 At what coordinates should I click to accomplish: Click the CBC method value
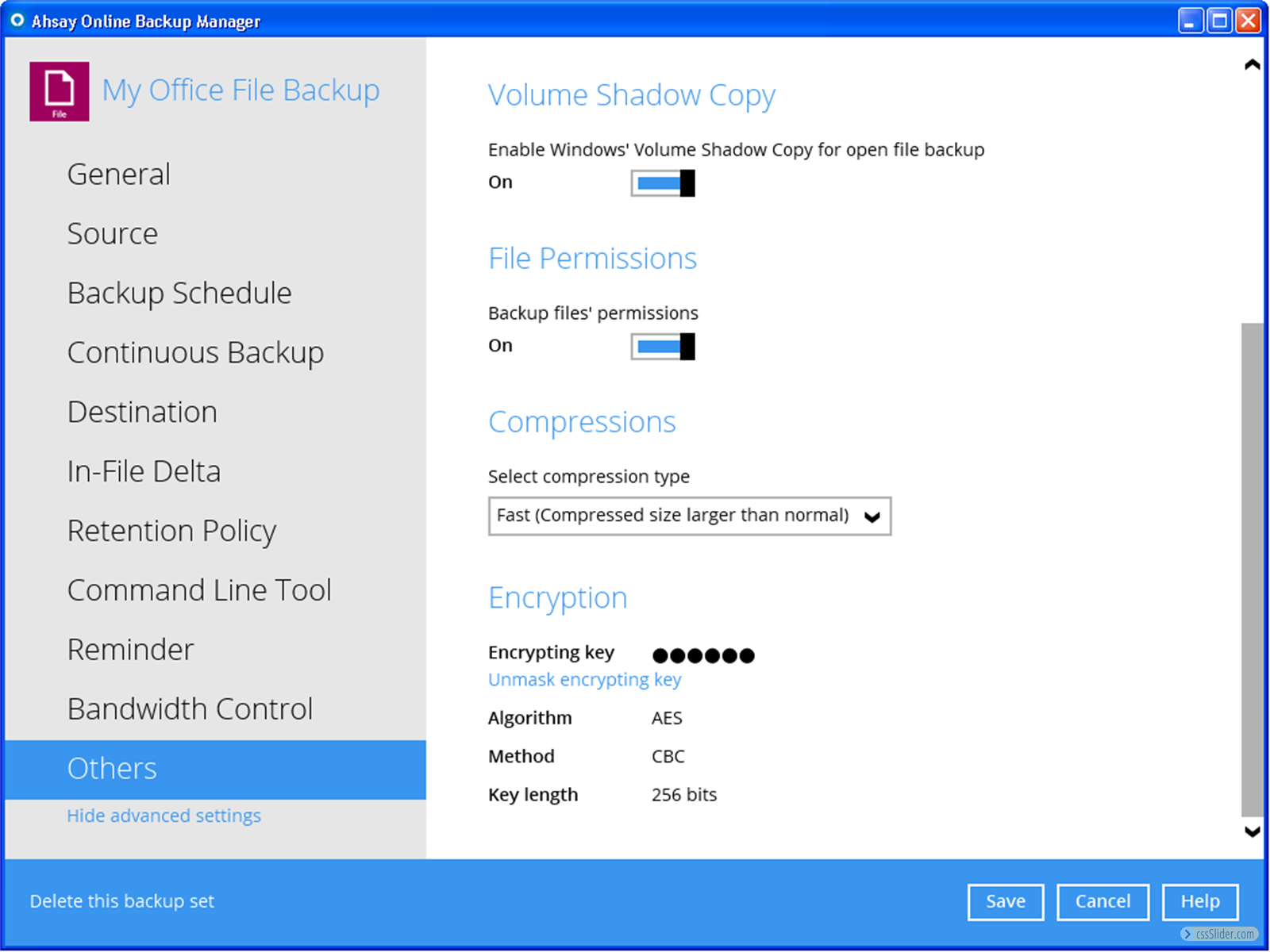coord(668,757)
